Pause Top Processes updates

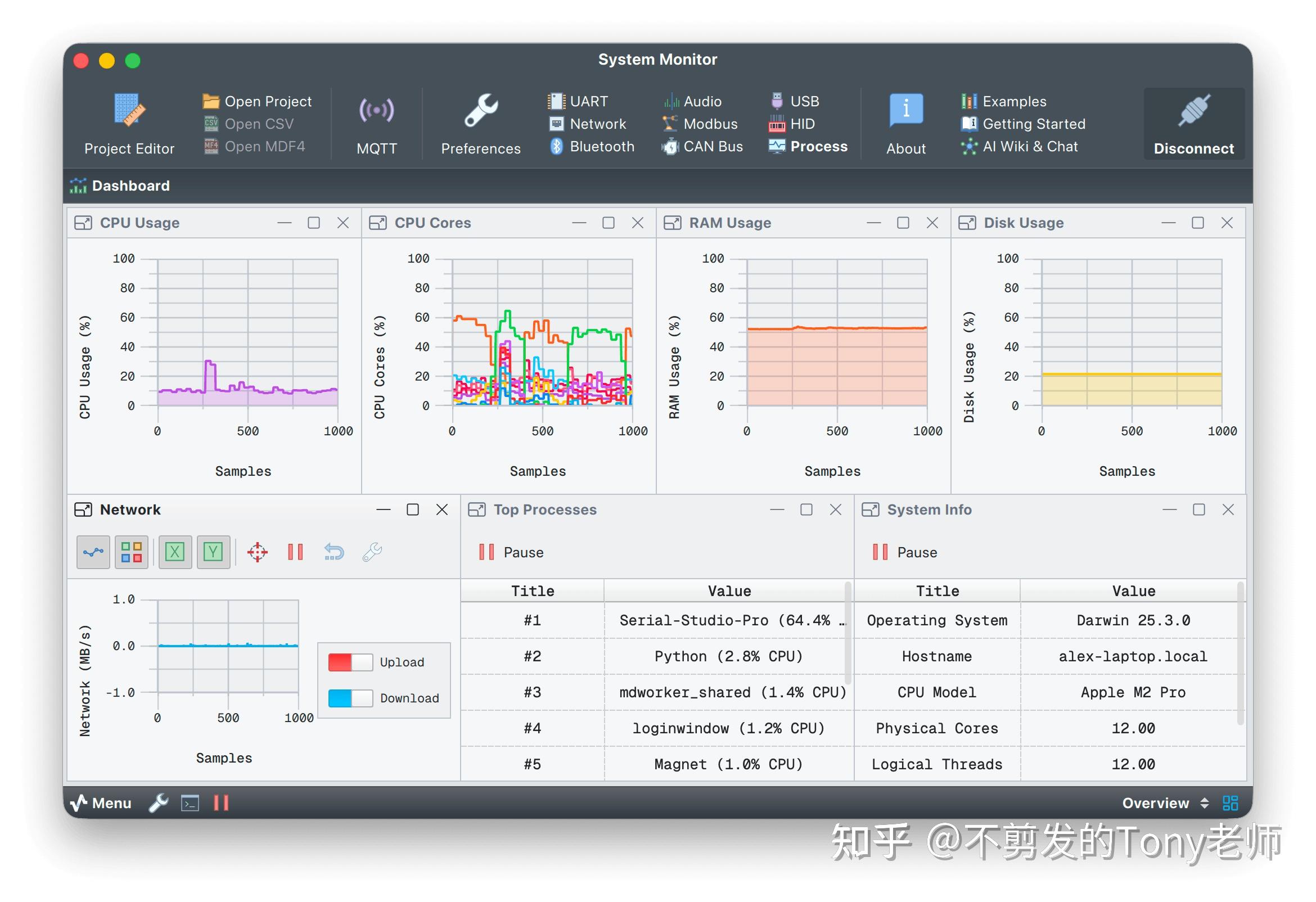[x=511, y=553]
